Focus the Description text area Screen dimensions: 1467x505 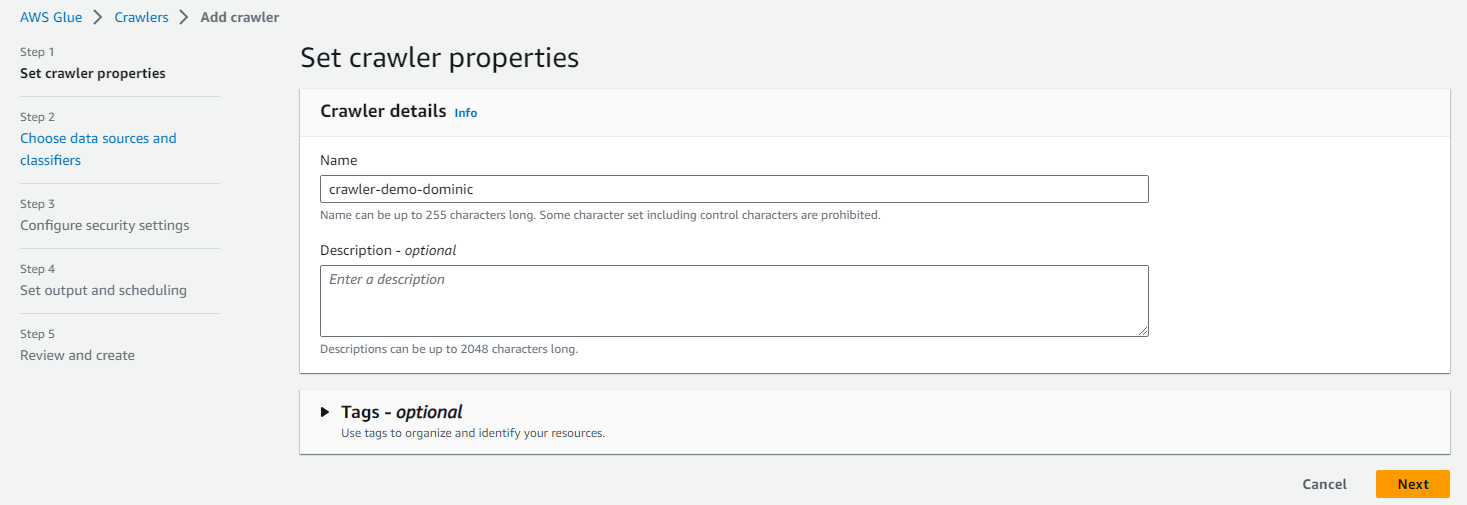point(733,300)
